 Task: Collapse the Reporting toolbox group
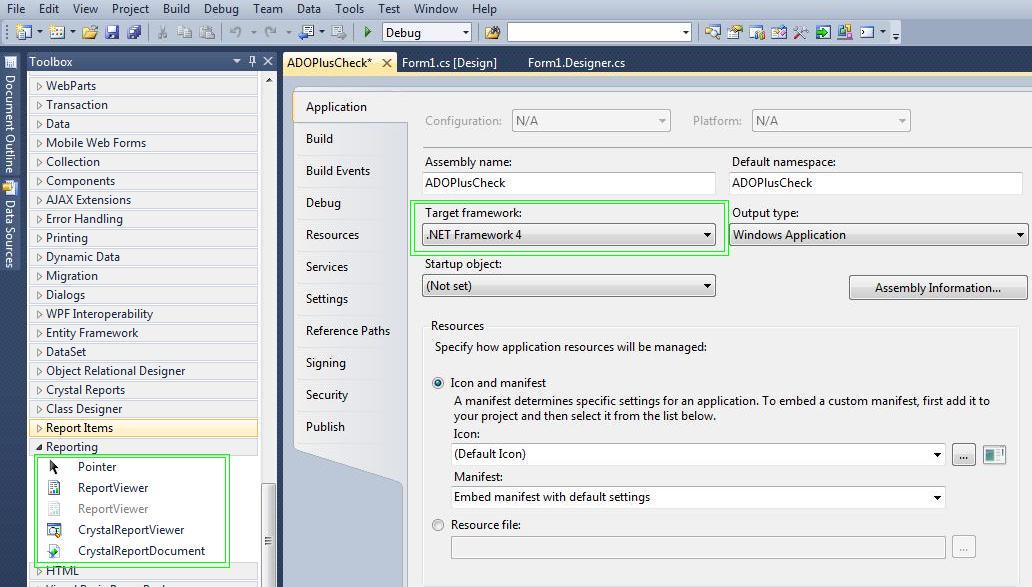39,447
